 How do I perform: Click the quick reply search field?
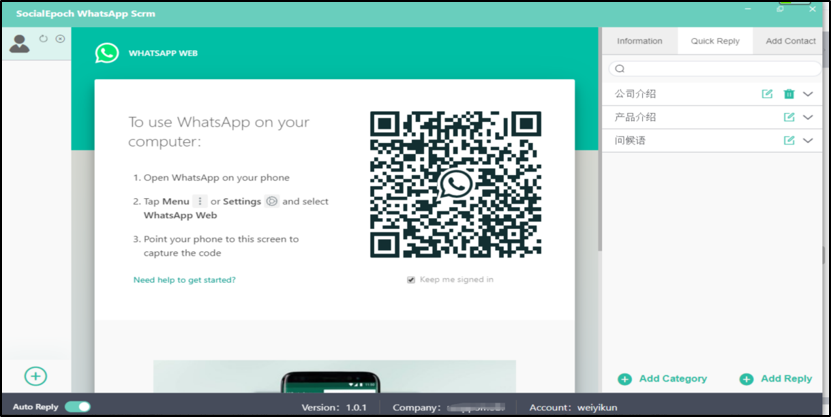[x=715, y=69]
